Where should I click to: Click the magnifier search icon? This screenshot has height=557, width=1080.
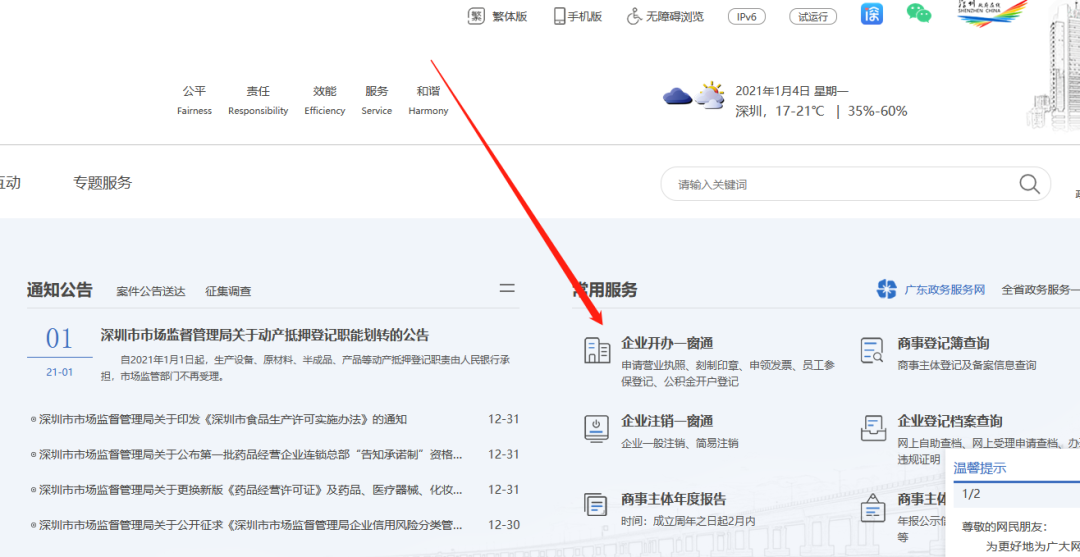[x=1030, y=184]
